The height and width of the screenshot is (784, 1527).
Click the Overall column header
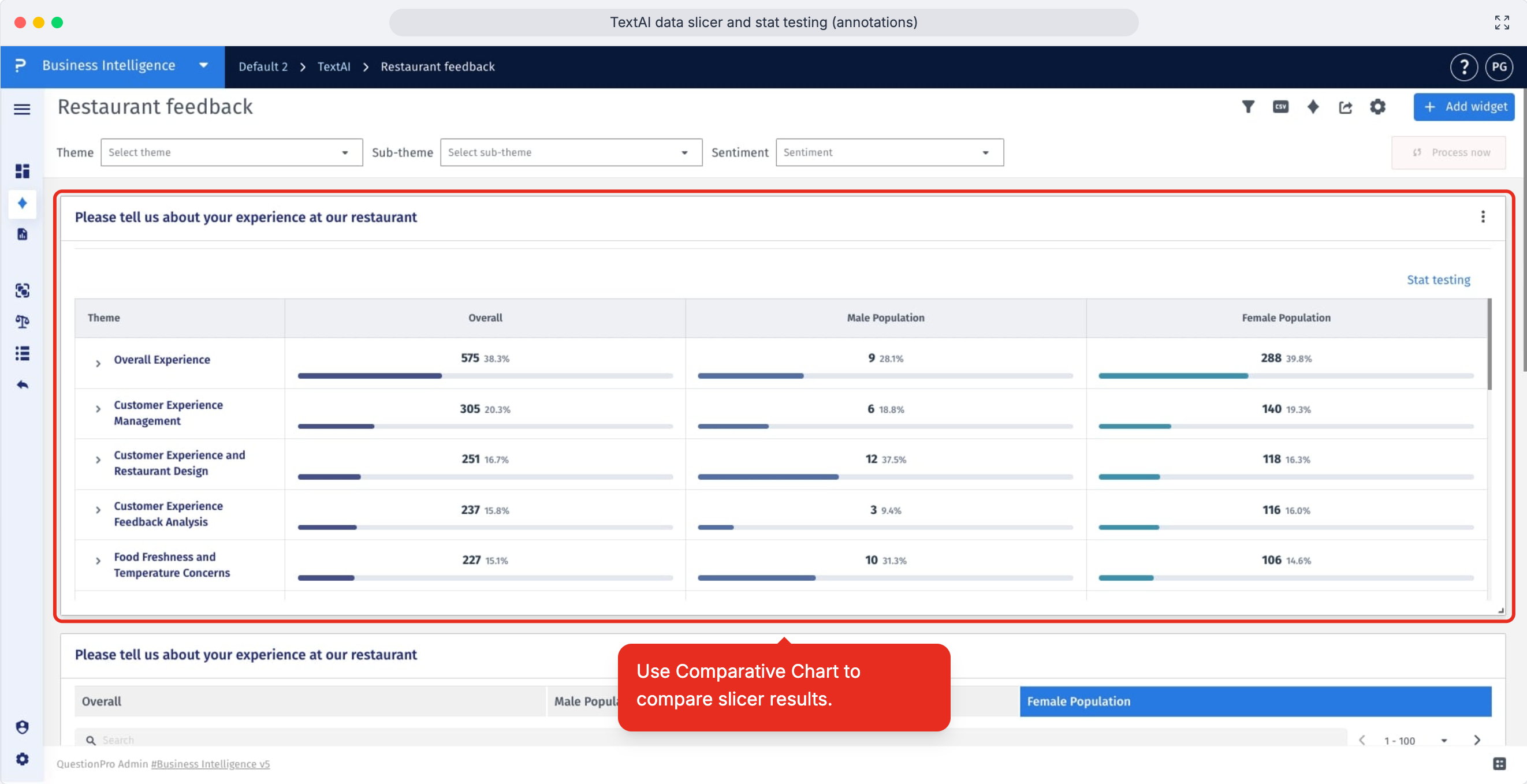coord(485,318)
